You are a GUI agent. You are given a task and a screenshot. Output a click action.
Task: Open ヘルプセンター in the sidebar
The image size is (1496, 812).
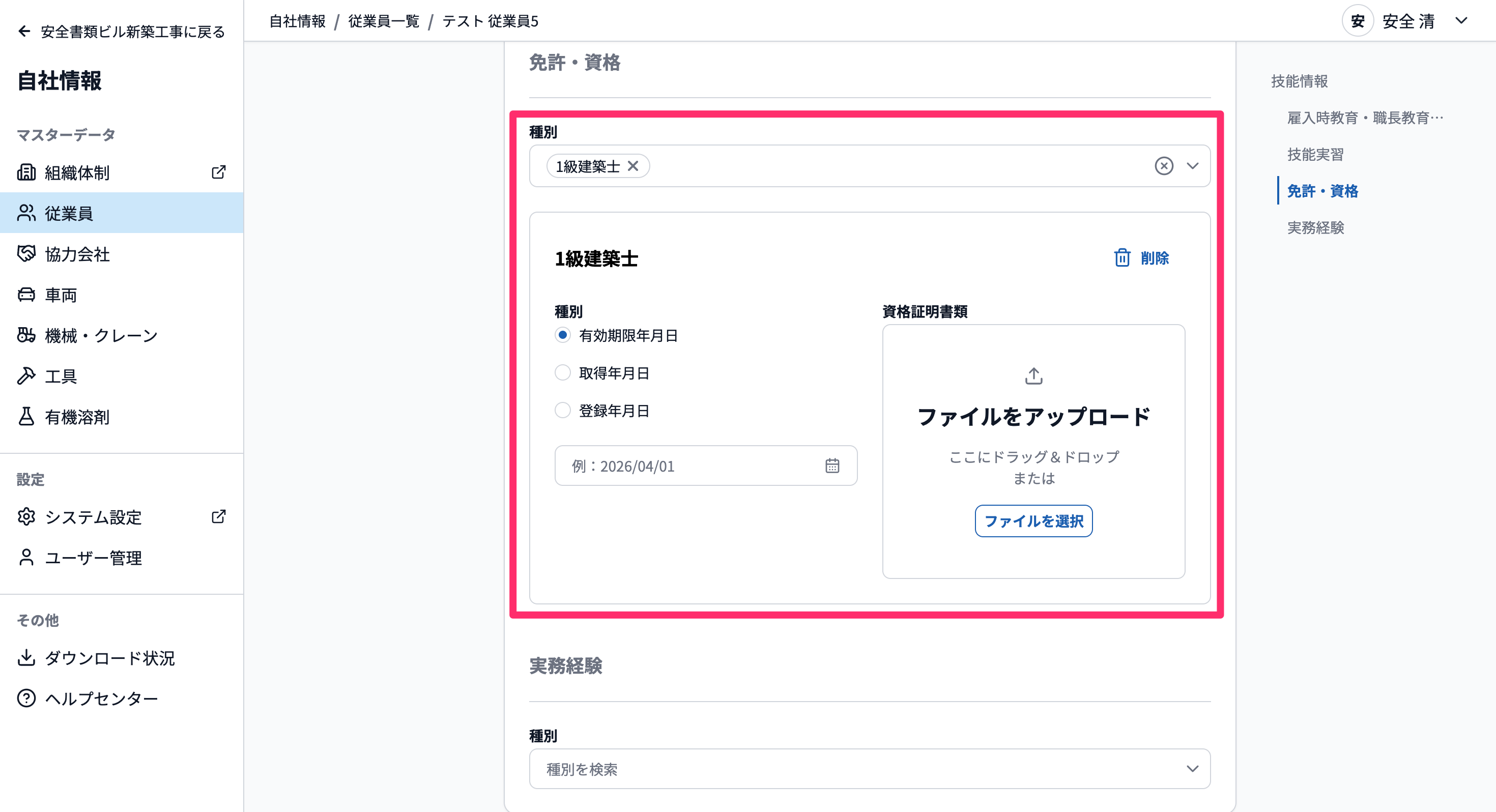coord(122,698)
